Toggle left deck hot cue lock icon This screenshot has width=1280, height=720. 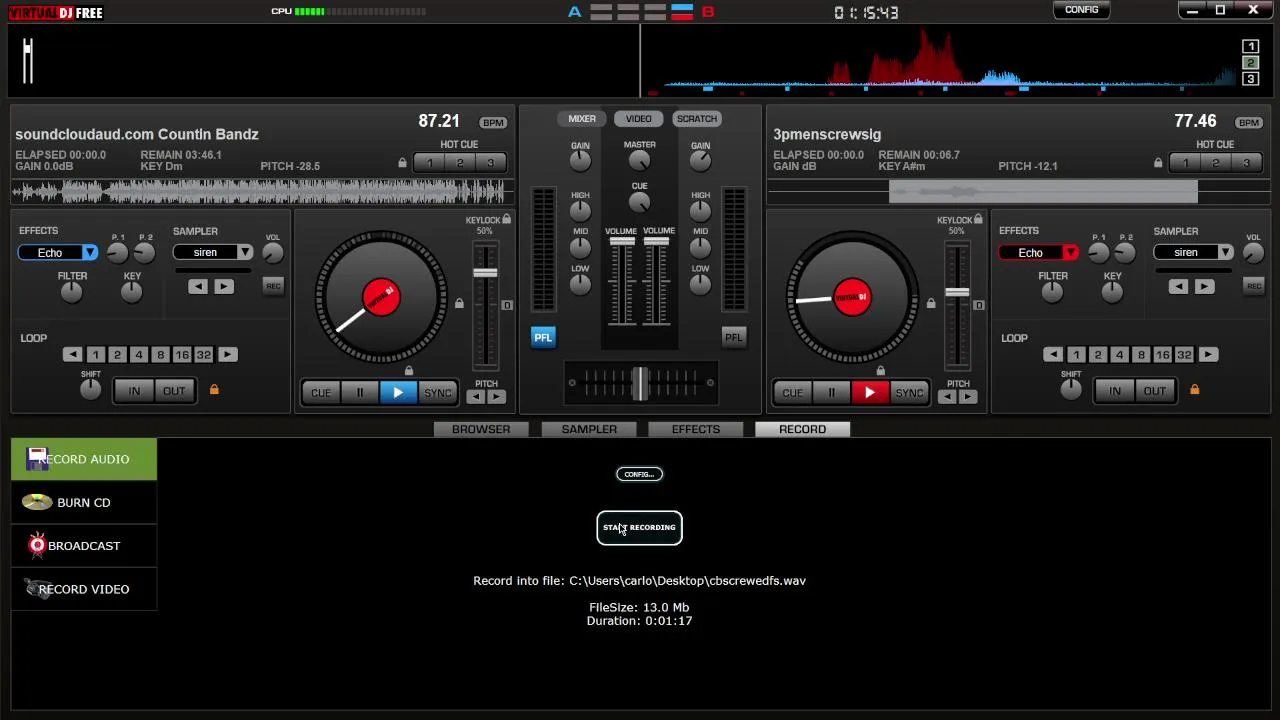402,163
